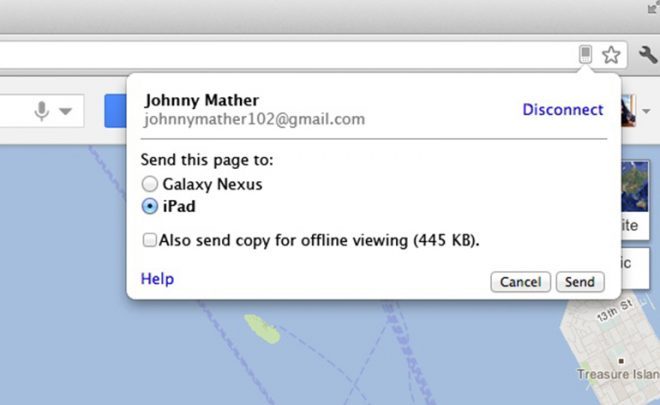Click the small green island on the map
Viewport: 660px width, 405px height.
pyautogui.click(x=262, y=329)
